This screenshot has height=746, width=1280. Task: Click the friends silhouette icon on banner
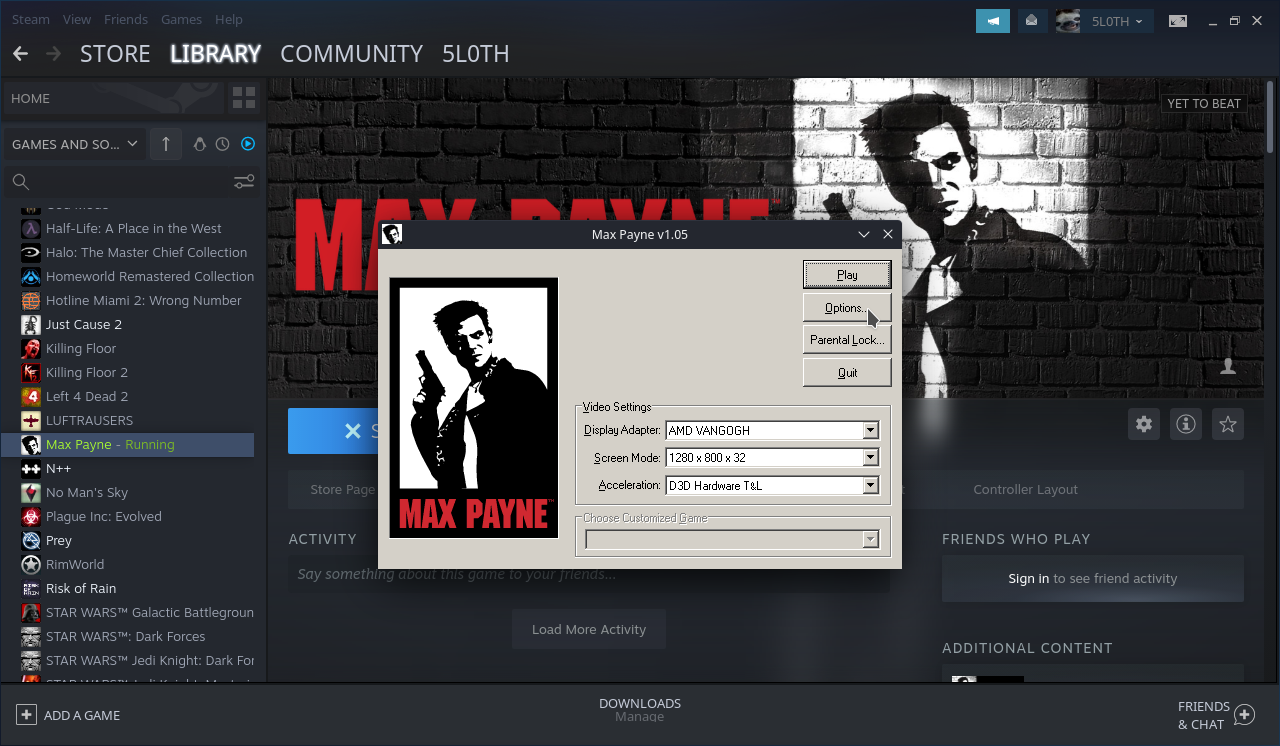pos(1228,367)
